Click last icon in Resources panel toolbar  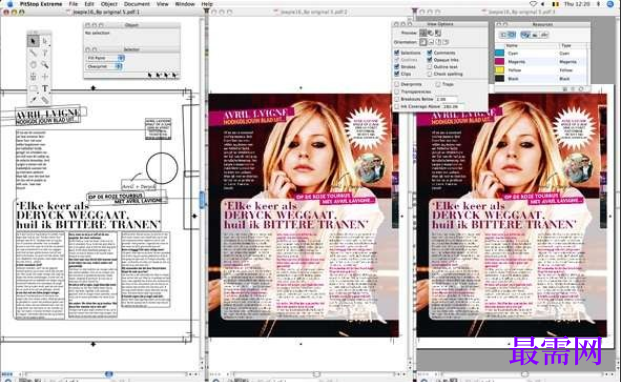544,35
